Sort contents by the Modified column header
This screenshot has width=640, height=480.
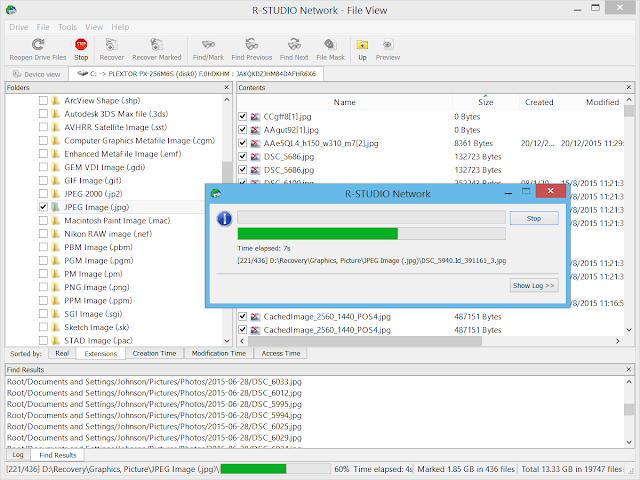click(x=592, y=102)
